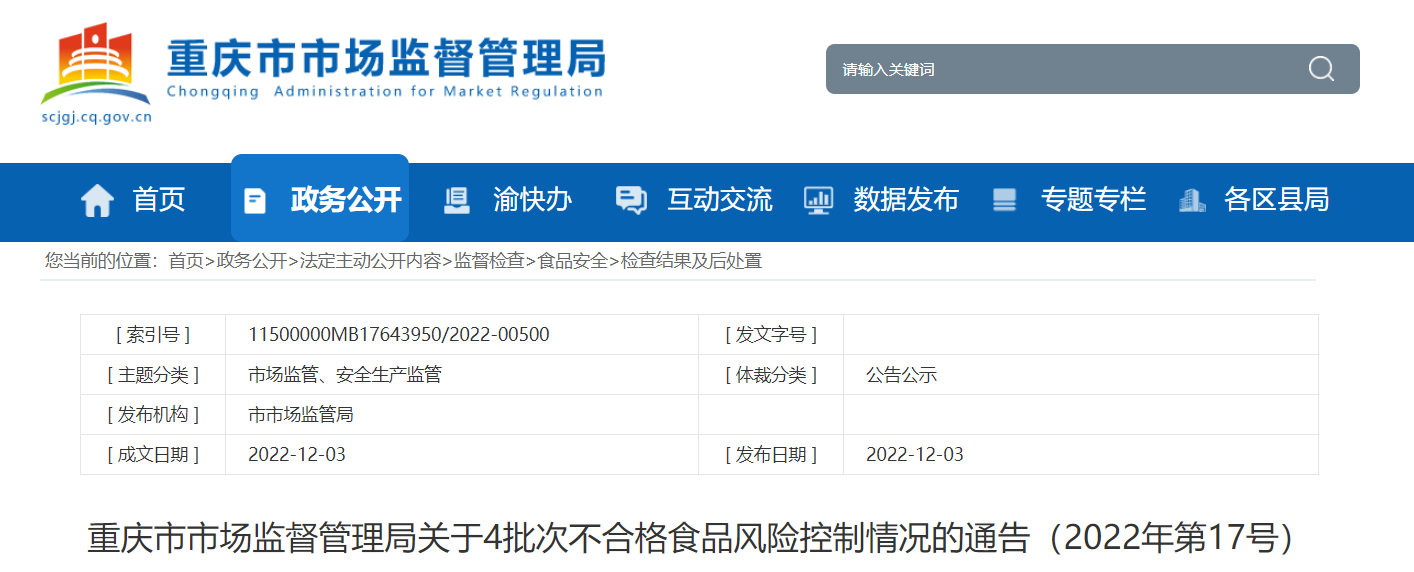Open 专题专栏 menu item
This screenshot has width=1414, height=572.
pyautogui.click(x=1093, y=200)
